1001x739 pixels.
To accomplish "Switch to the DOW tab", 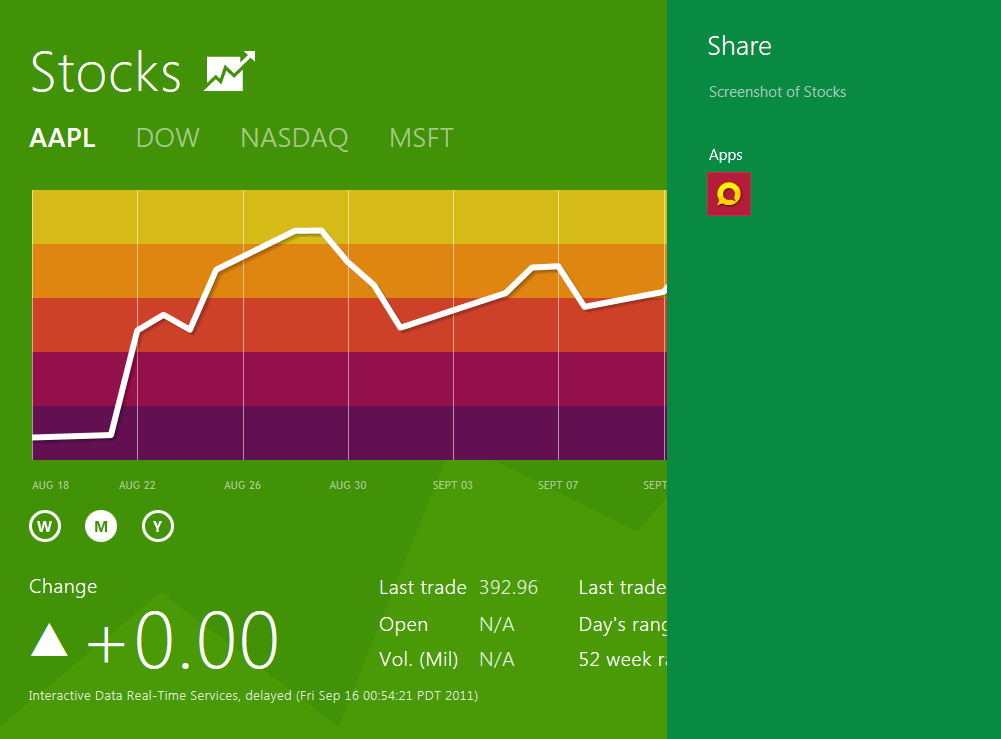I will pyautogui.click(x=168, y=138).
